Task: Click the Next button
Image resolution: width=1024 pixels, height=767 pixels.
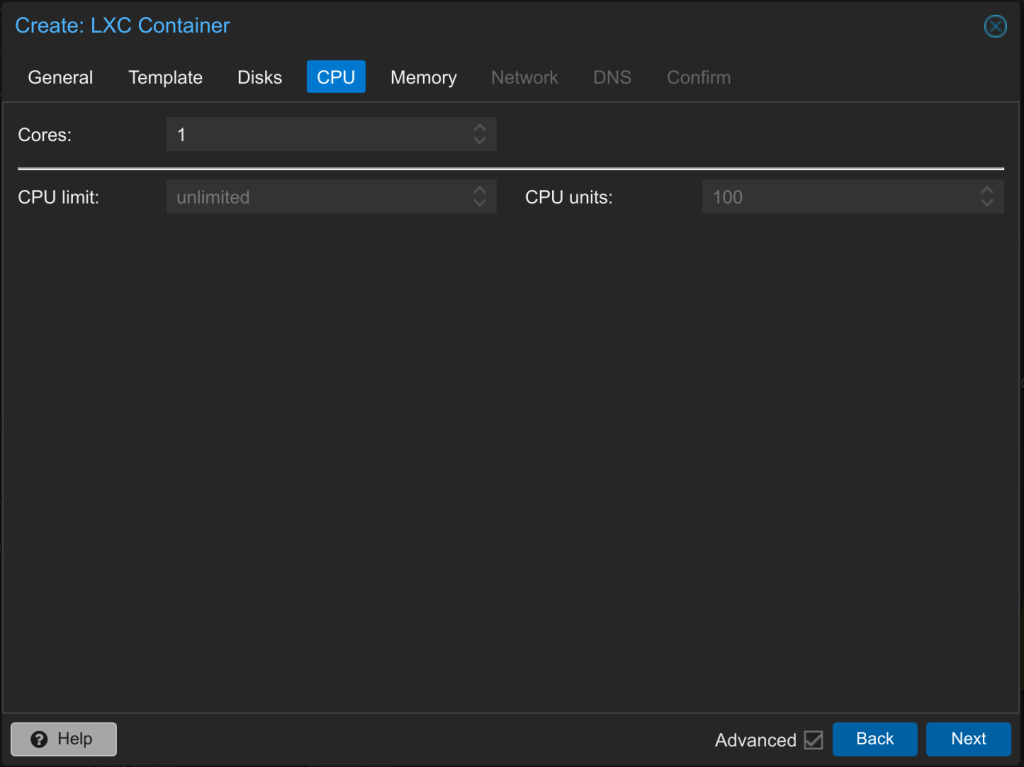Action: pos(968,739)
